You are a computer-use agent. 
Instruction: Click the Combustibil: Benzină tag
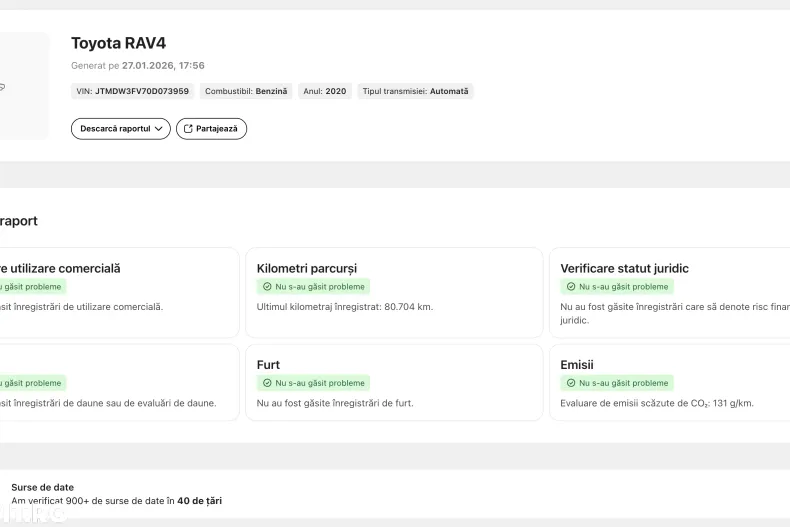(245, 91)
